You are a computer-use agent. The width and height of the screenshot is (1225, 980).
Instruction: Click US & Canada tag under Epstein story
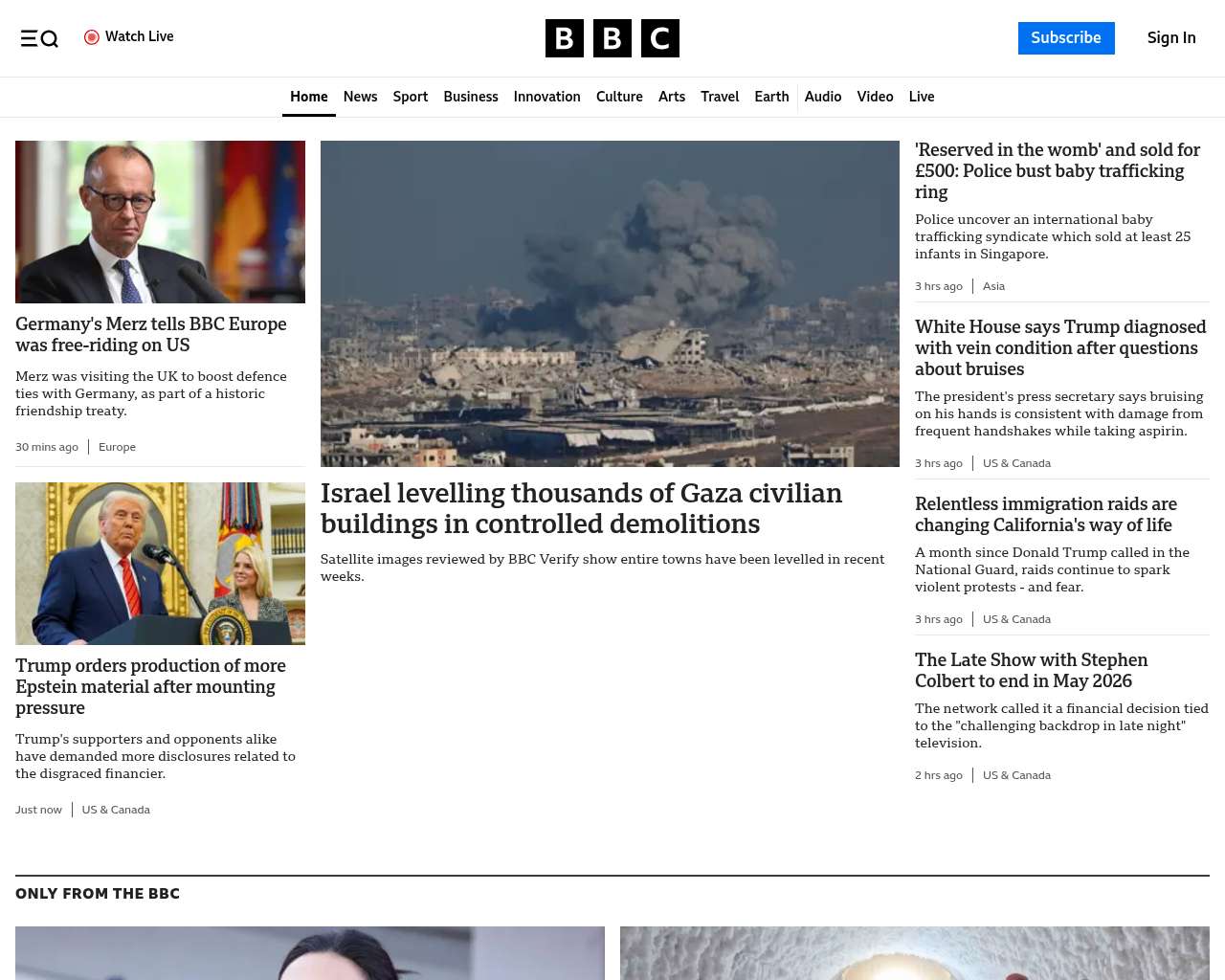click(x=116, y=810)
